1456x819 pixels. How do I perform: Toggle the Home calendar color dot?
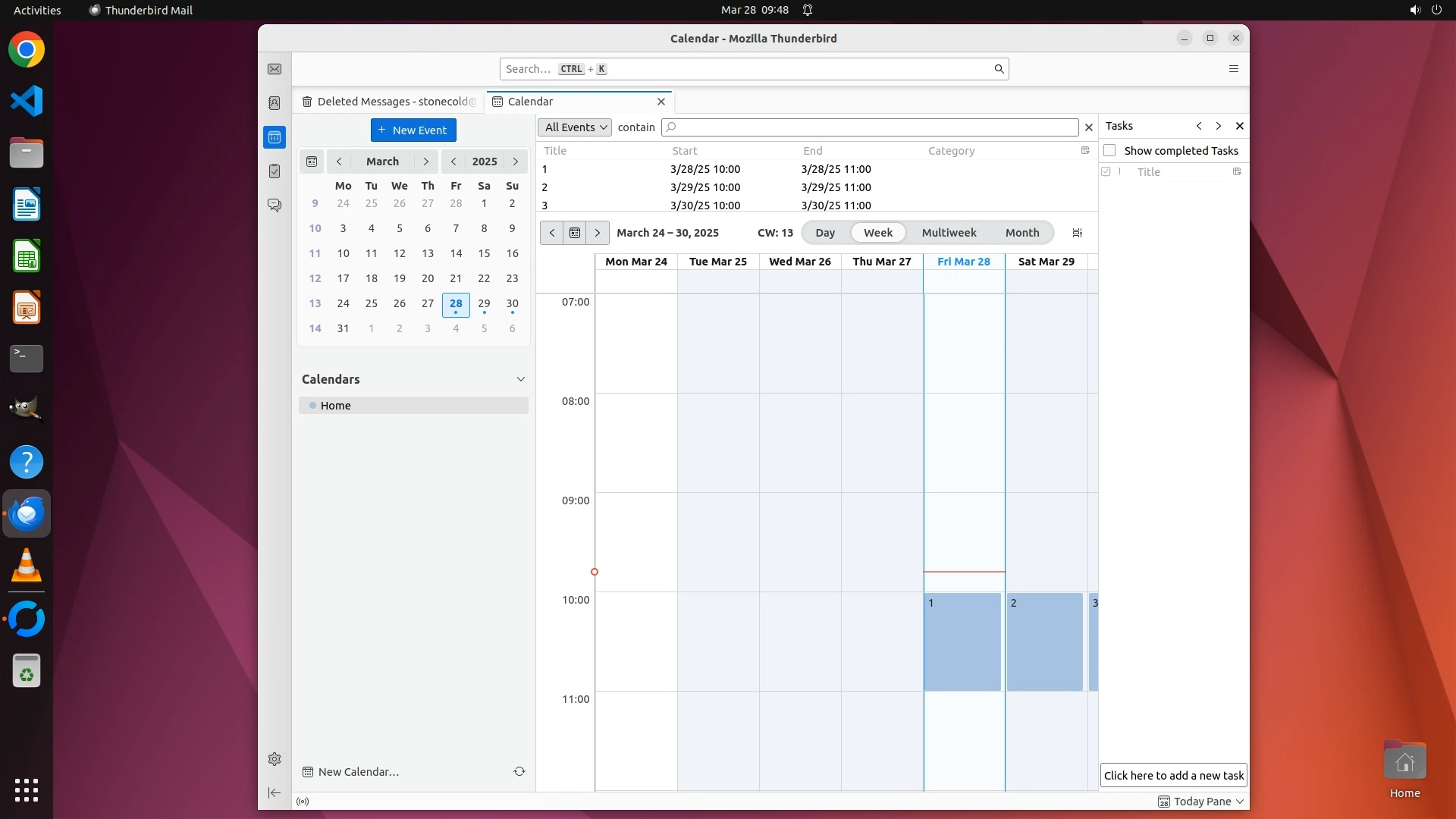coord(312,406)
